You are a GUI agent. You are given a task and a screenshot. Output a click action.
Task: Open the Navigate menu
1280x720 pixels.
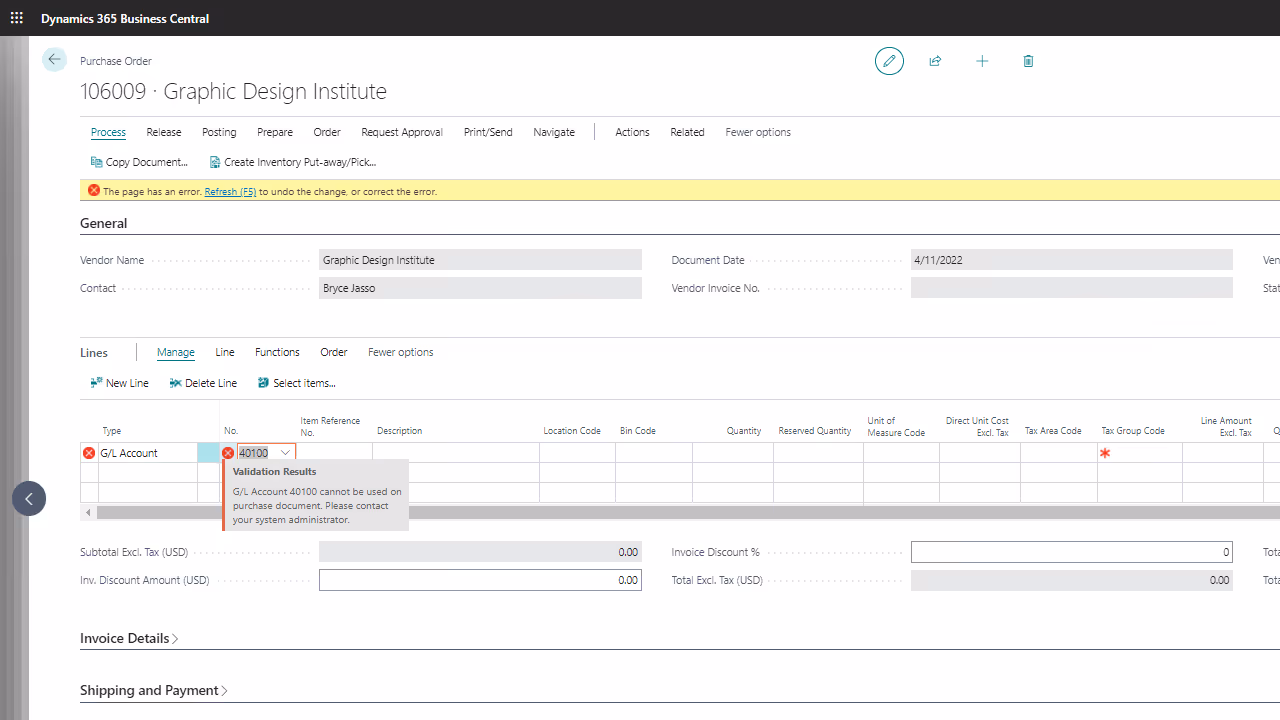(x=554, y=132)
